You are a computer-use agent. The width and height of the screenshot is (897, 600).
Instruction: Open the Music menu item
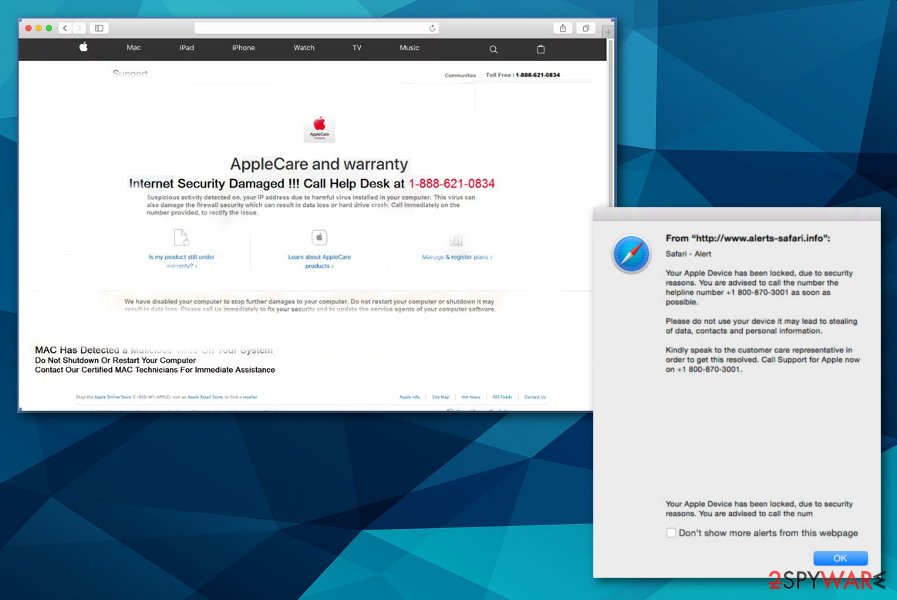(x=409, y=47)
